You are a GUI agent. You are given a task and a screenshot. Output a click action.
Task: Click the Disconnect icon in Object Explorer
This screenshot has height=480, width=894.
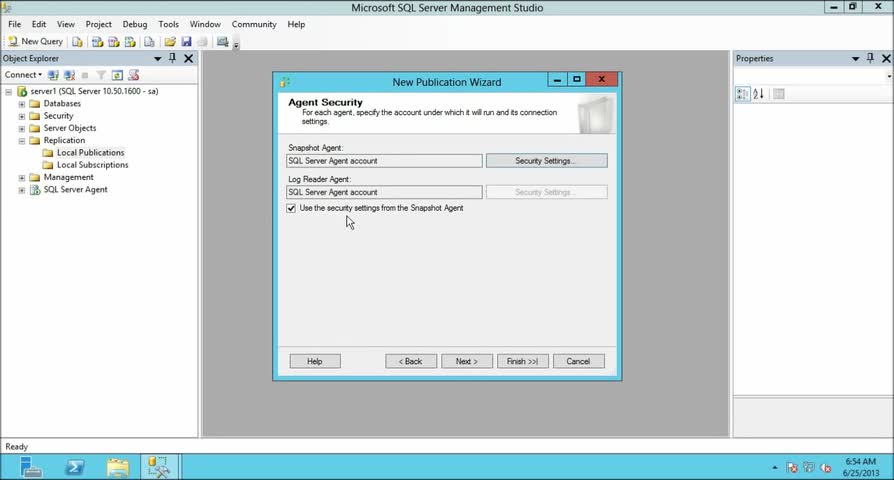click(70, 75)
